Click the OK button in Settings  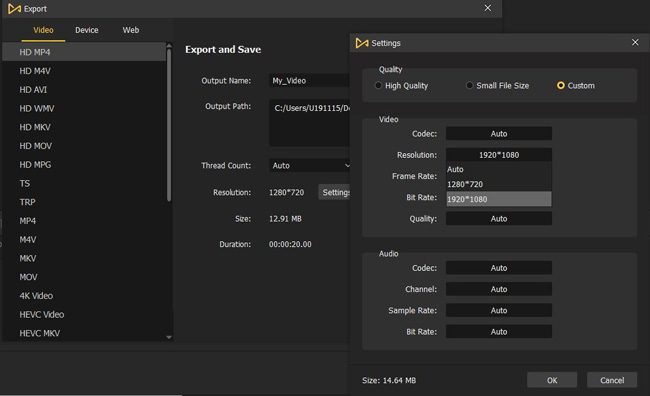click(552, 380)
